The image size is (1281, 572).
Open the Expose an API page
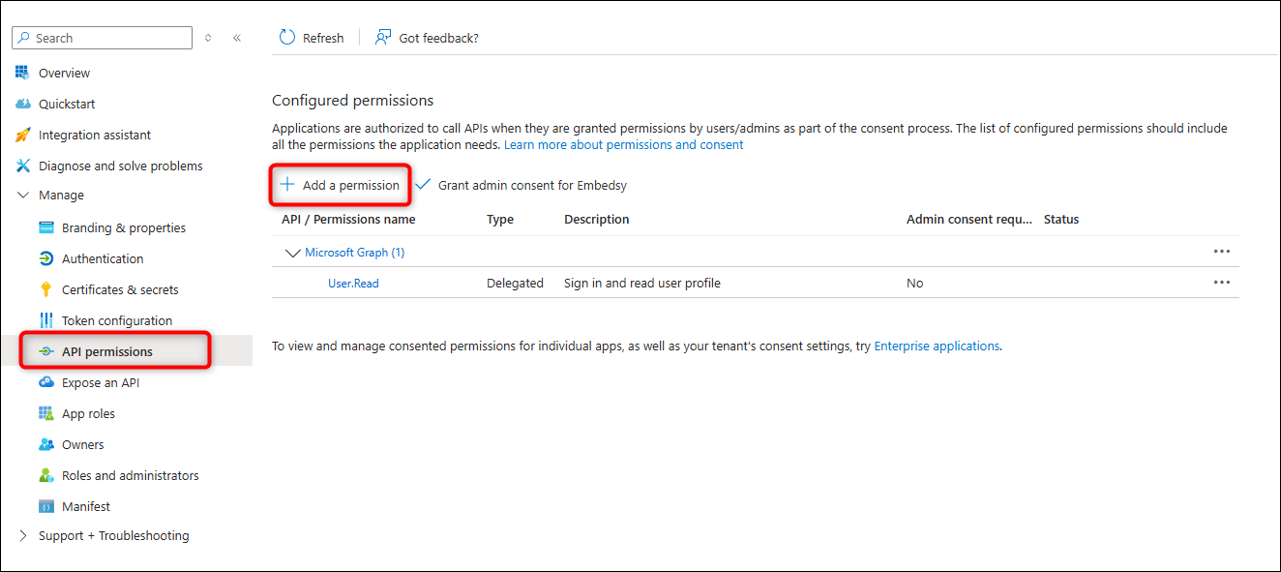tap(101, 383)
